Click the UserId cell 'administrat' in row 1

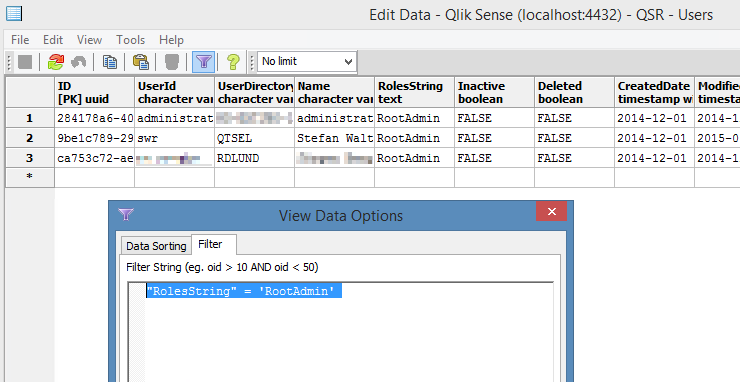[175, 118]
